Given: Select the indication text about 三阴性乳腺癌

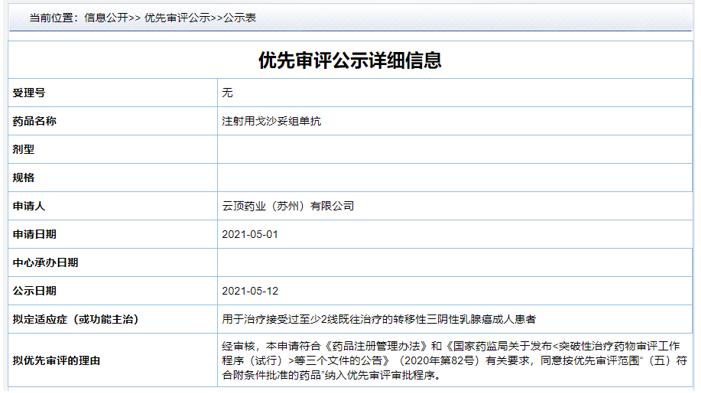Looking at the screenshot, I should (379, 319).
